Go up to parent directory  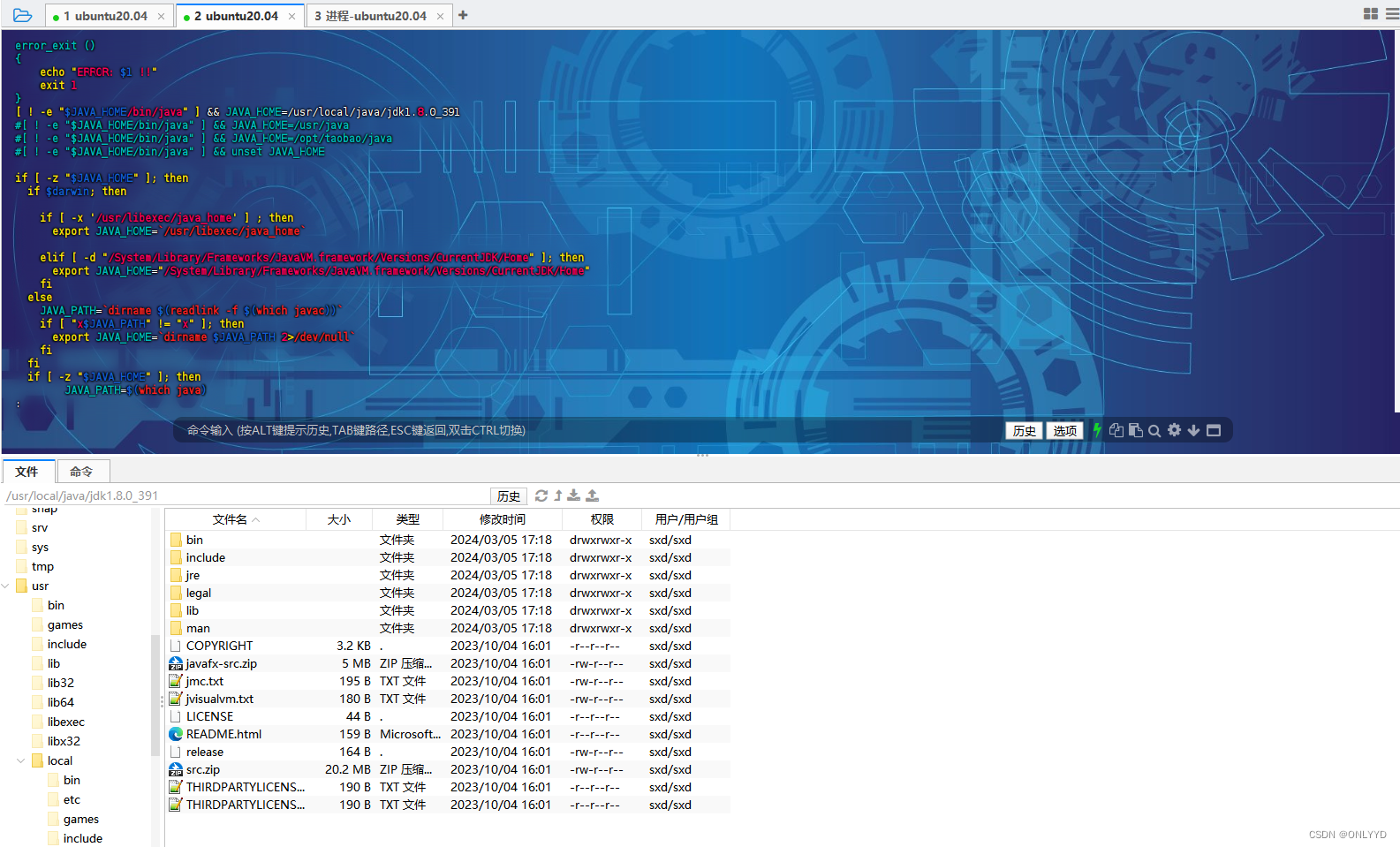(x=558, y=495)
